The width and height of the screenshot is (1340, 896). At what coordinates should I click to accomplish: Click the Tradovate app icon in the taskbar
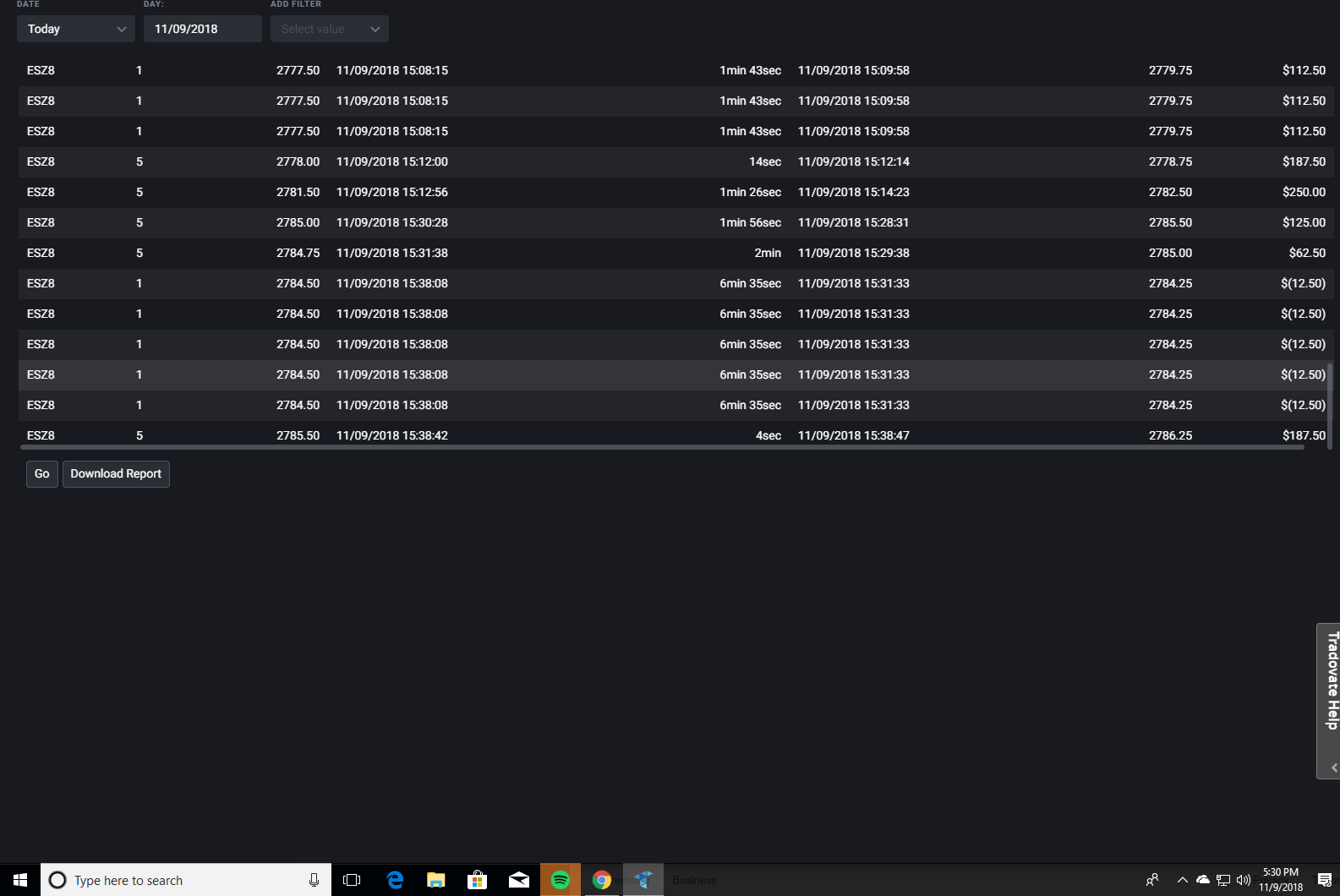(643, 880)
